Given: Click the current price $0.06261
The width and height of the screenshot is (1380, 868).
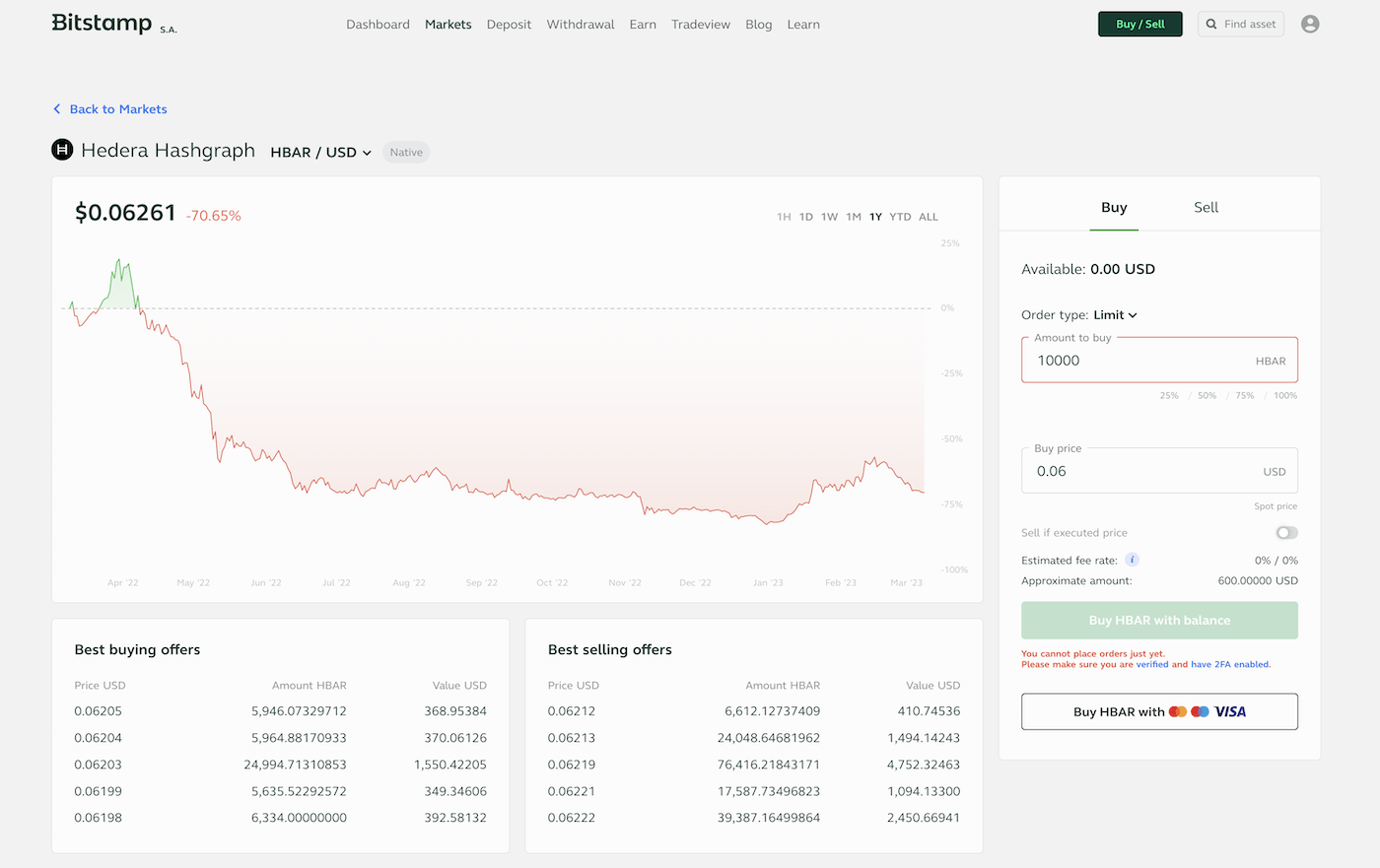Looking at the screenshot, I should pyautogui.click(x=125, y=213).
